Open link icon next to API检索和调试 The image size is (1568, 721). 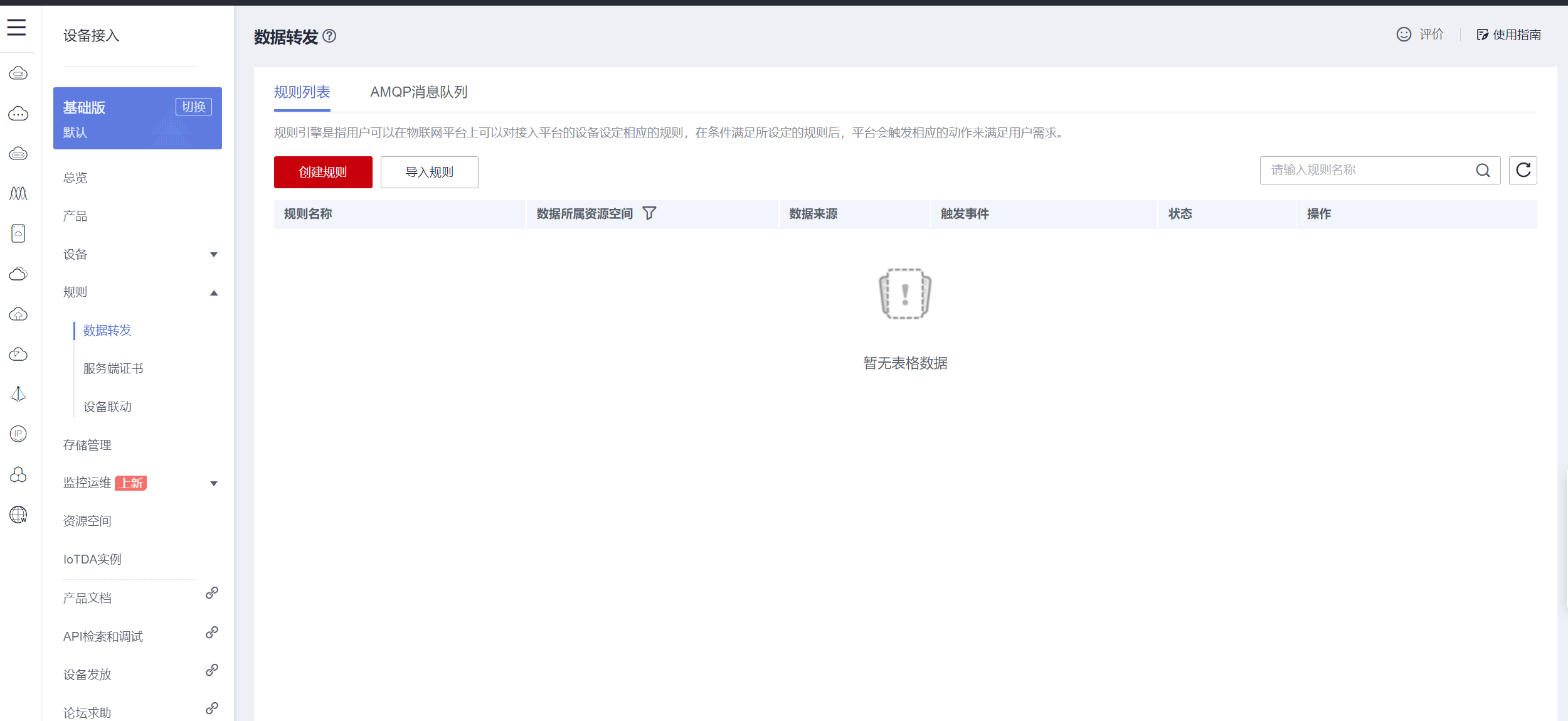pyautogui.click(x=212, y=632)
